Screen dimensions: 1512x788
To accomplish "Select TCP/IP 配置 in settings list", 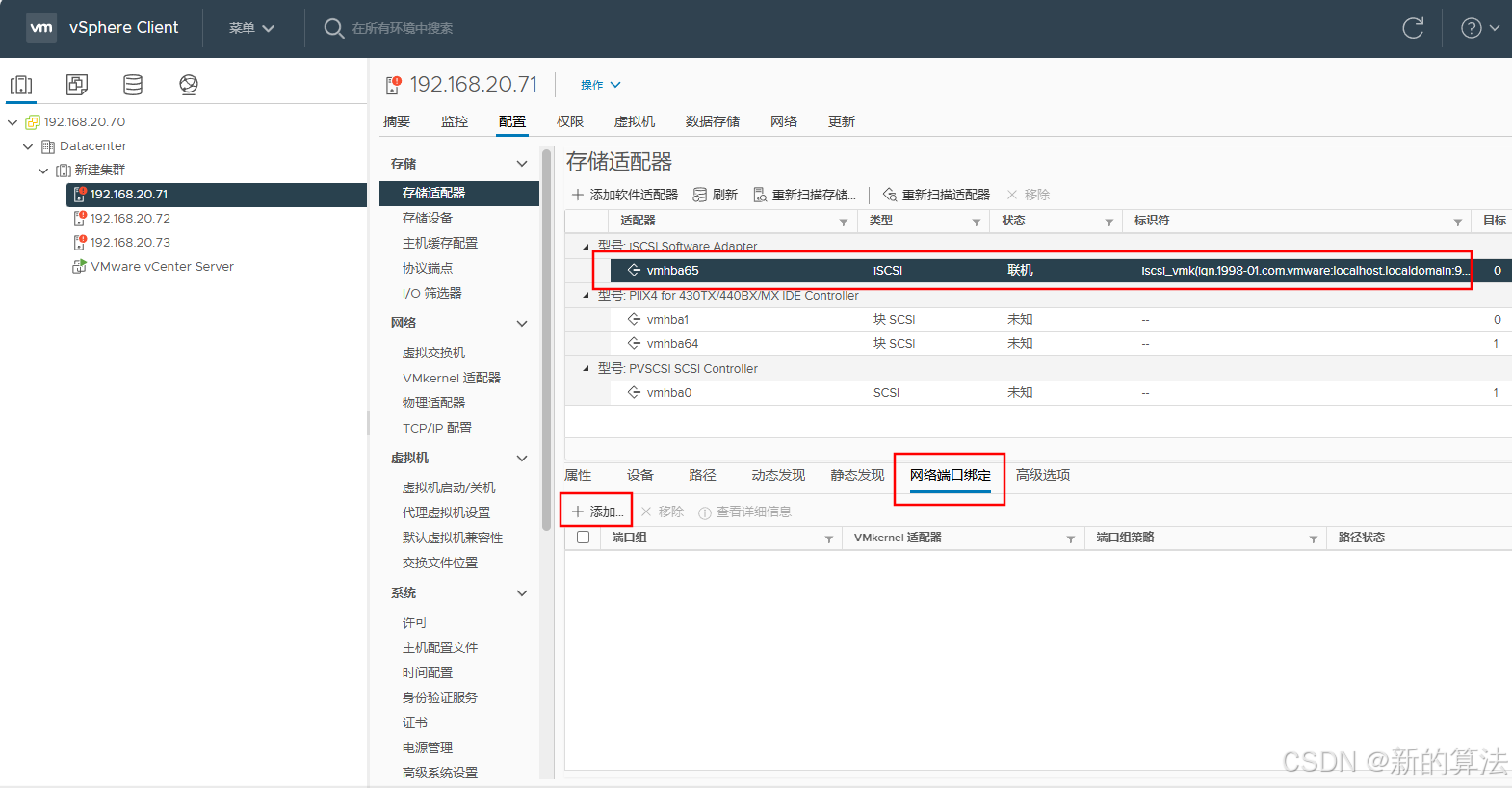I will point(437,428).
